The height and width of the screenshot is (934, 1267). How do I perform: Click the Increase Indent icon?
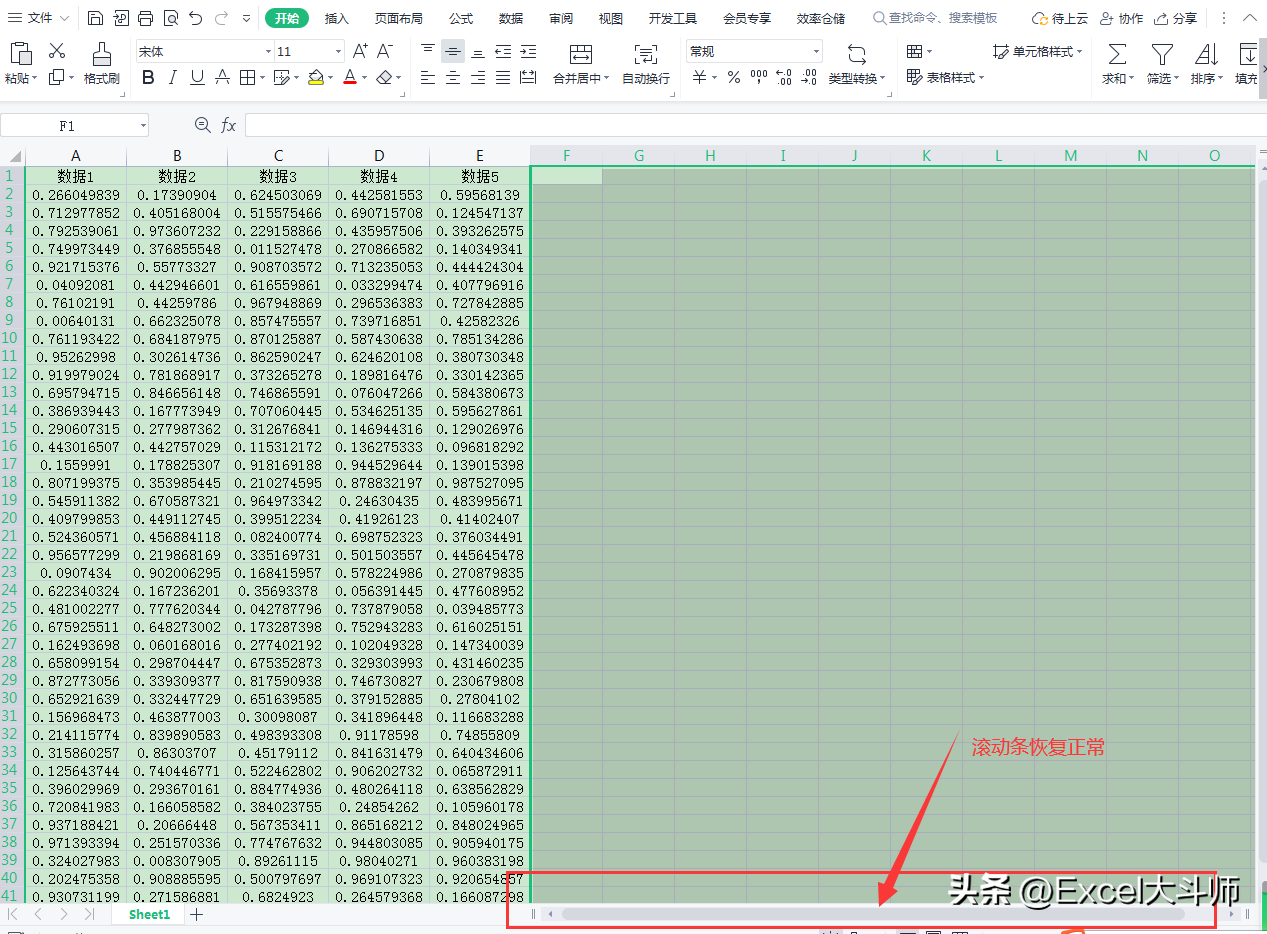[x=528, y=51]
